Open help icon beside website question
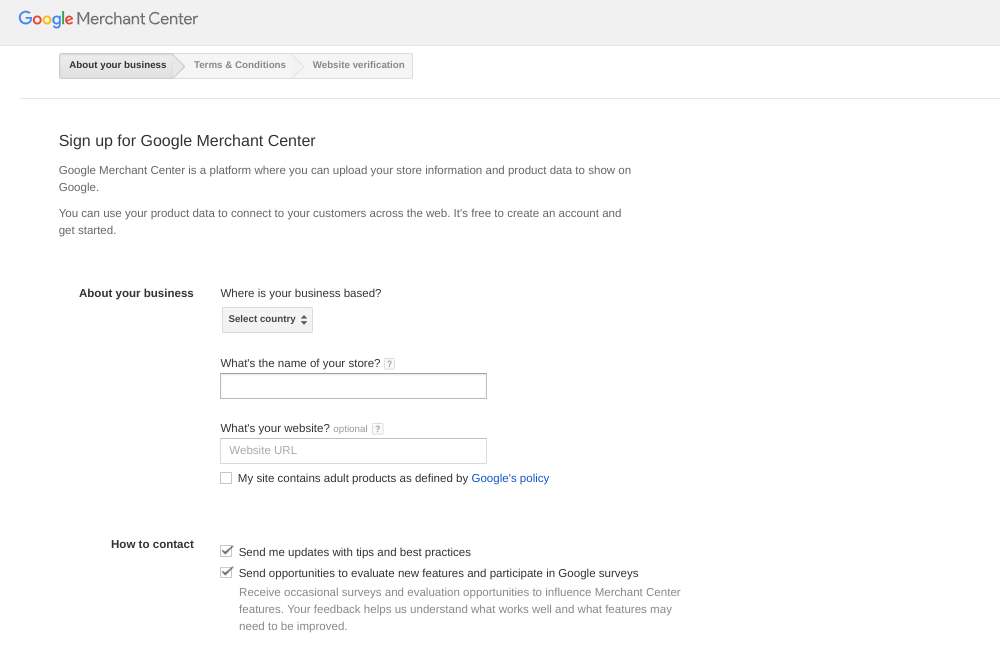This screenshot has width=1000, height=649. click(x=378, y=429)
